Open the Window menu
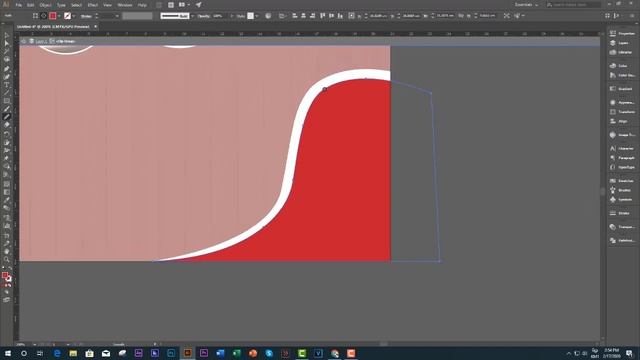The image size is (640, 360). coord(124,5)
